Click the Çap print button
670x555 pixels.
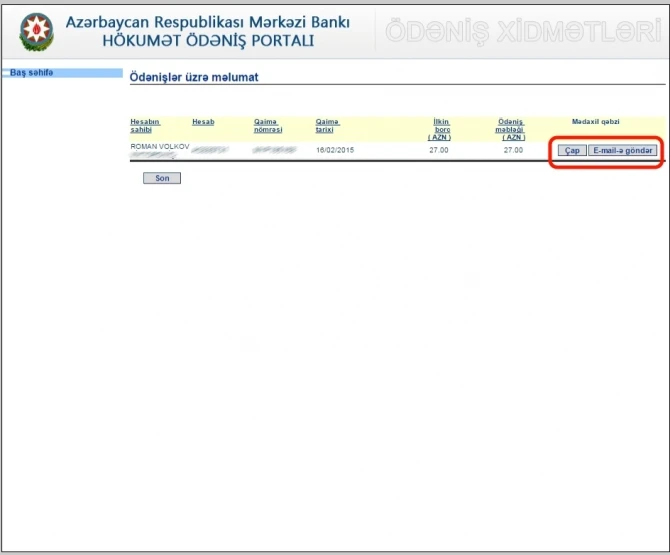572,150
